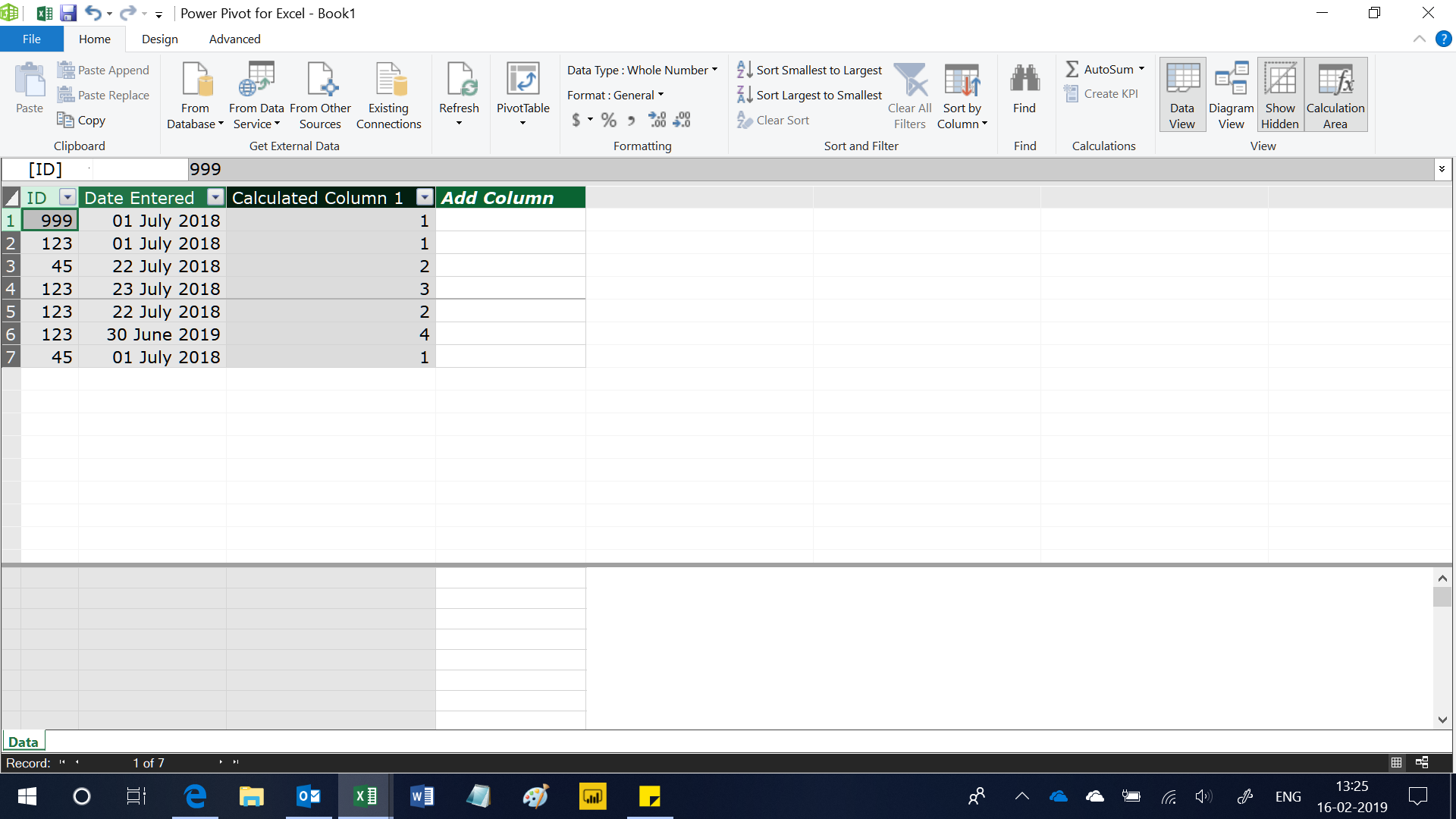Open Existing Connections dialog

tap(388, 96)
